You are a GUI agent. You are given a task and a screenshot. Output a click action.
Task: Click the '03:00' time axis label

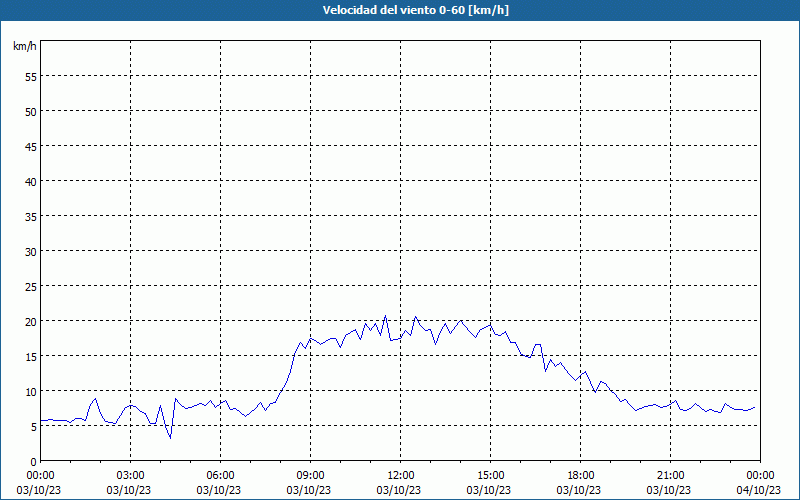pyautogui.click(x=130, y=476)
